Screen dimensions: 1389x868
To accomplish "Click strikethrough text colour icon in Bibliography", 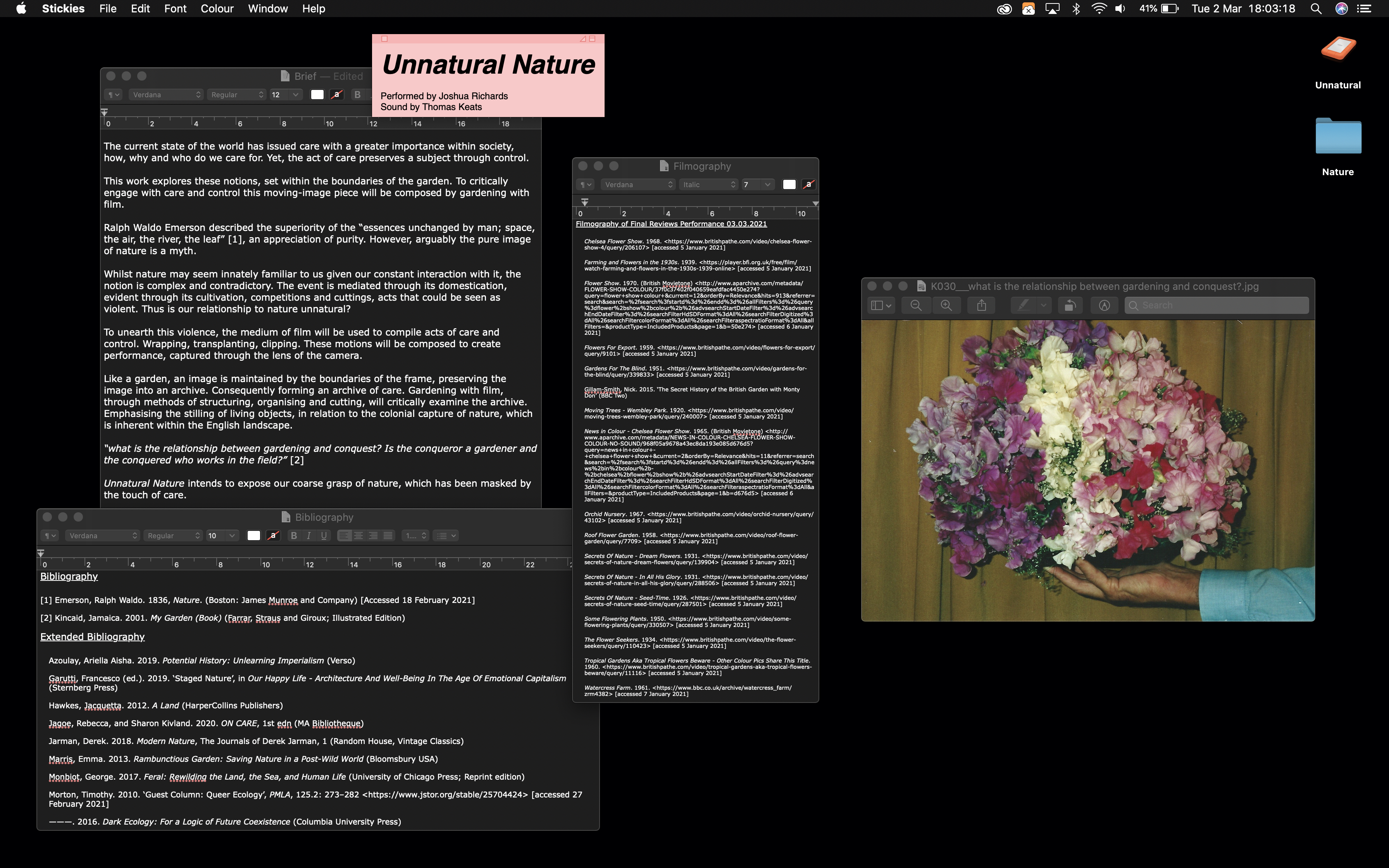I will point(273,536).
